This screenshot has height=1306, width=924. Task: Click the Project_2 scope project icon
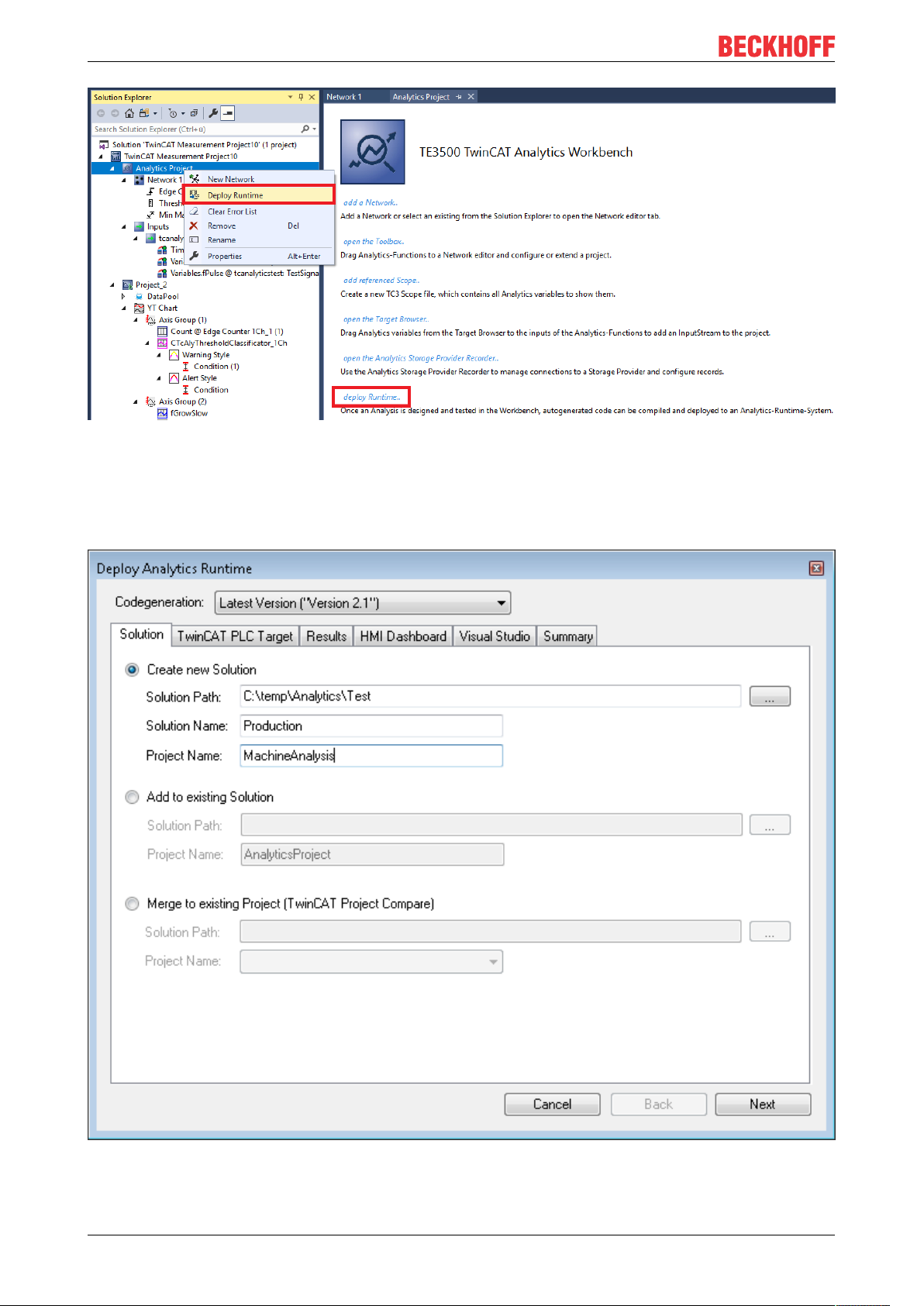point(128,285)
